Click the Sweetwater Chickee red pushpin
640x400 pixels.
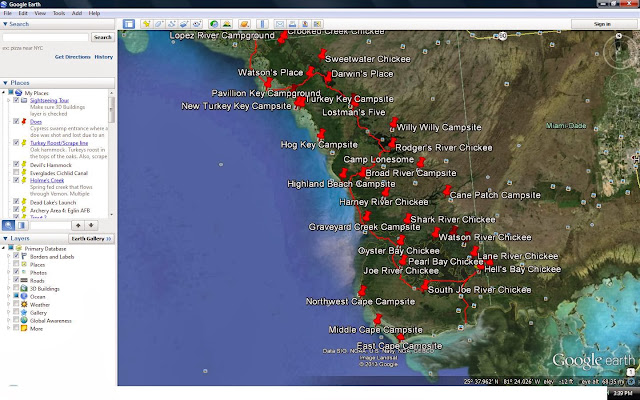pos(322,54)
